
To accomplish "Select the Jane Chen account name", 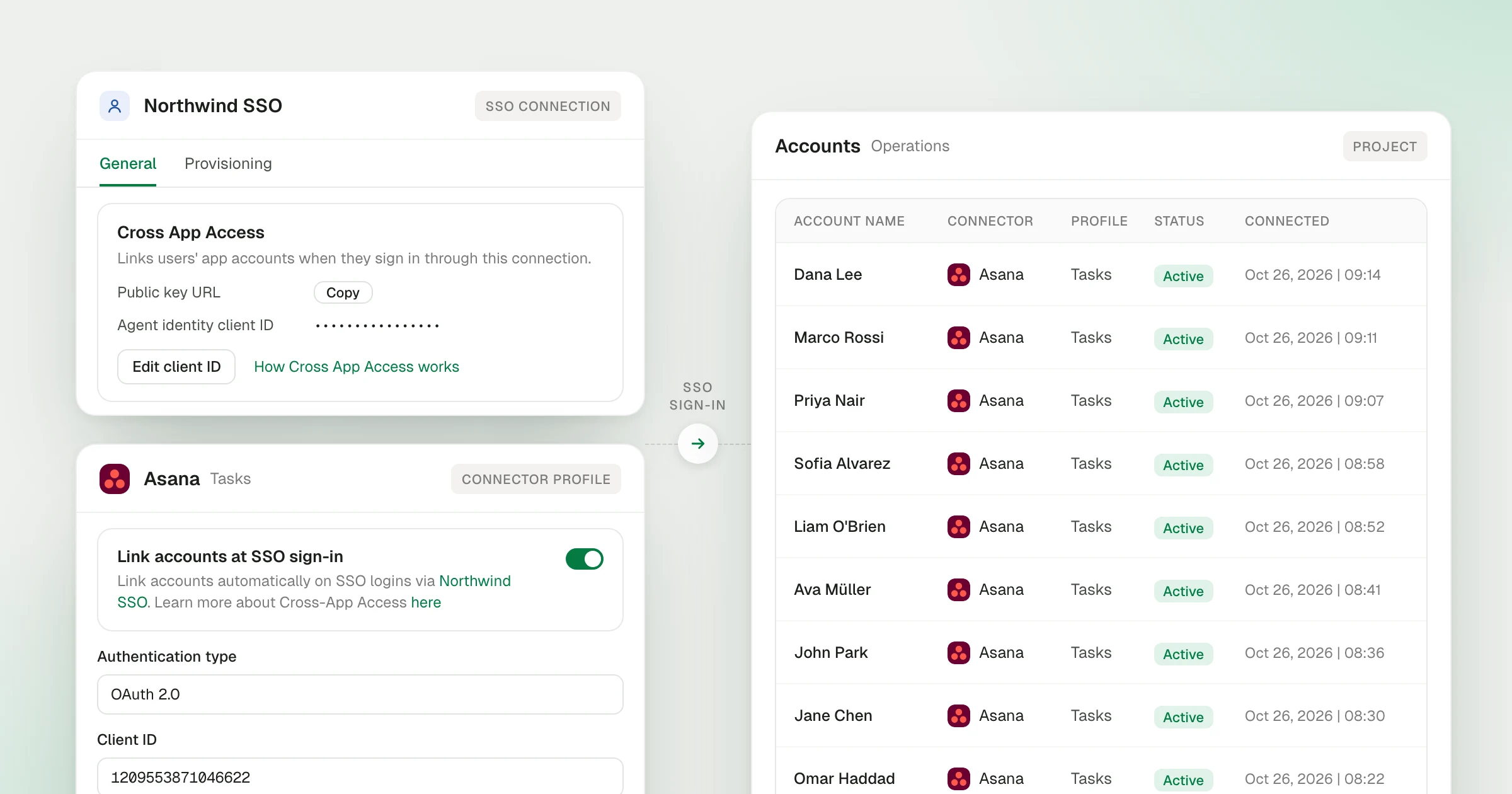I will (x=833, y=716).
